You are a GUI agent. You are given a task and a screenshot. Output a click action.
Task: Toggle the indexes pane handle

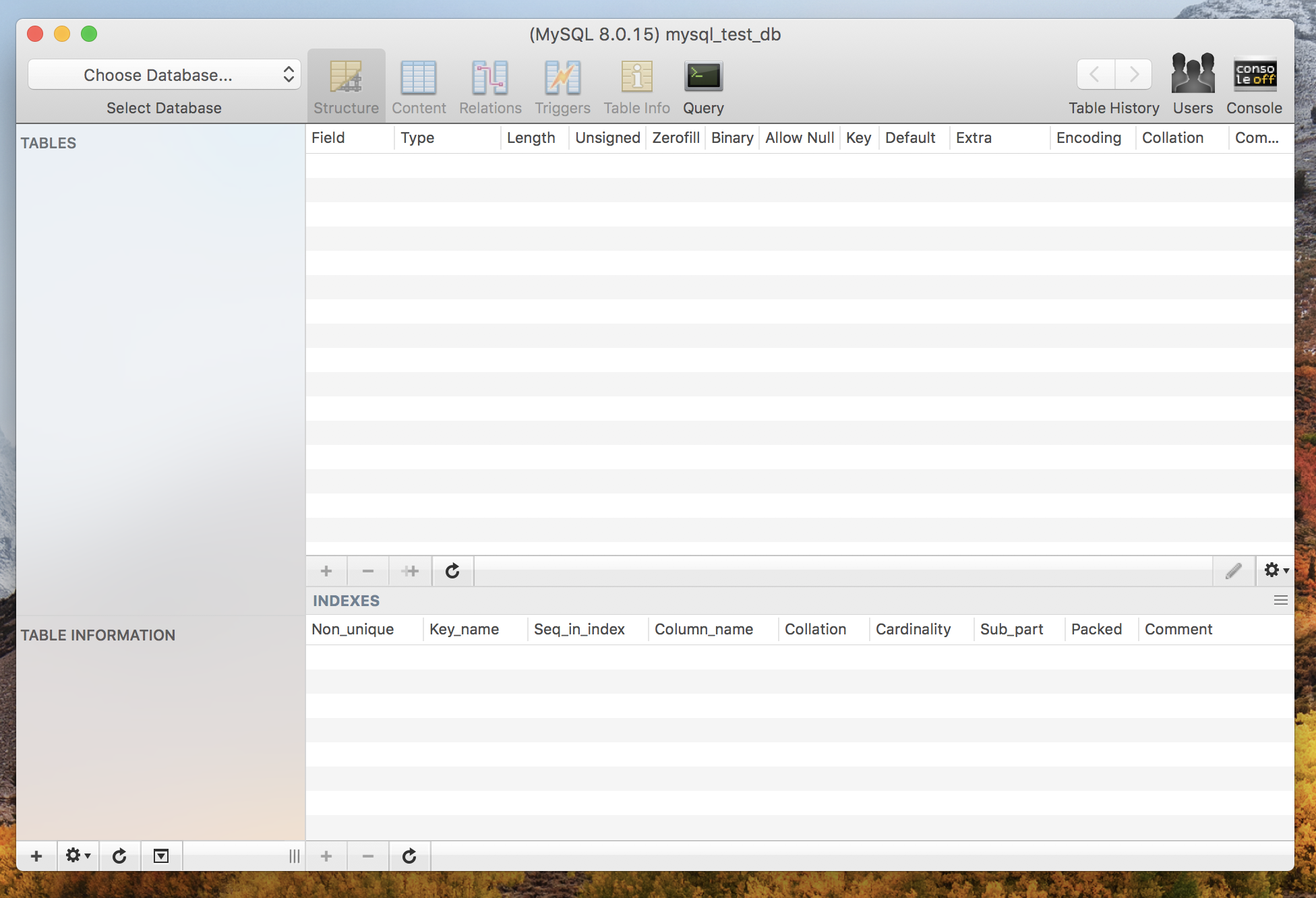(x=1280, y=600)
